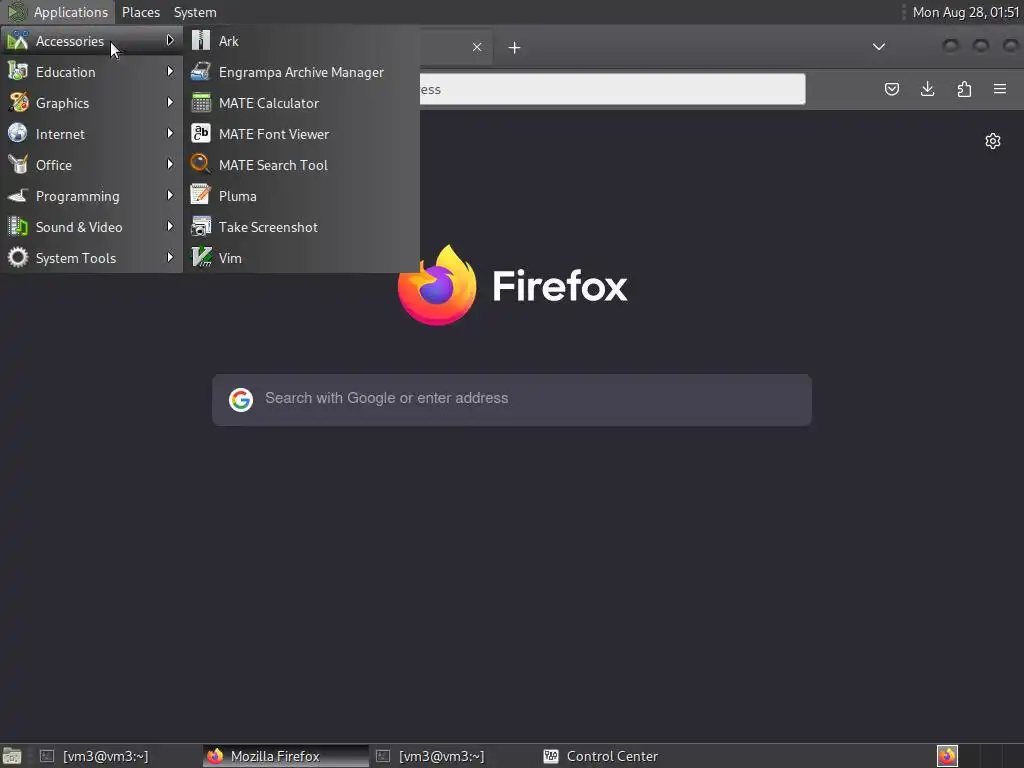Click the Google search box on page

click(x=512, y=400)
